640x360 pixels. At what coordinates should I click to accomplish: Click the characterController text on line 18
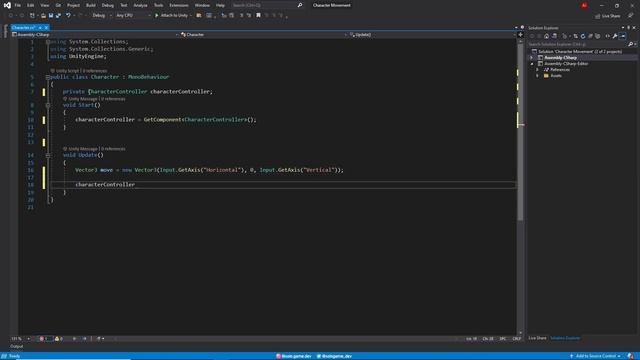105,184
